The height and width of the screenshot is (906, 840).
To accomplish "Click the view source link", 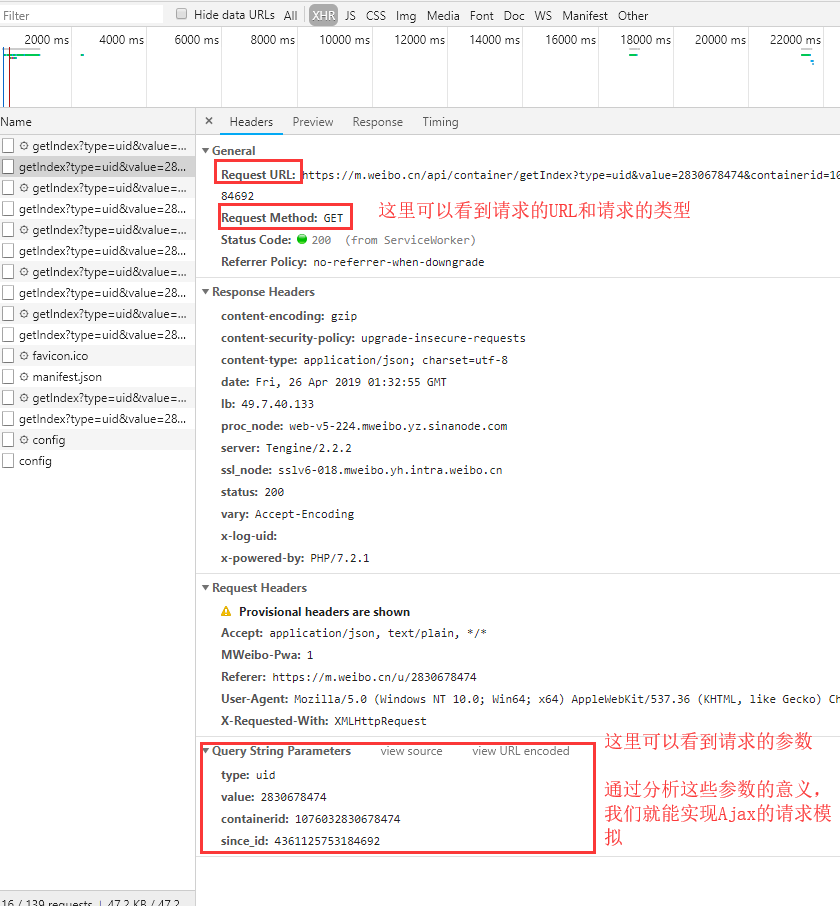I will click(x=411, y=751).
